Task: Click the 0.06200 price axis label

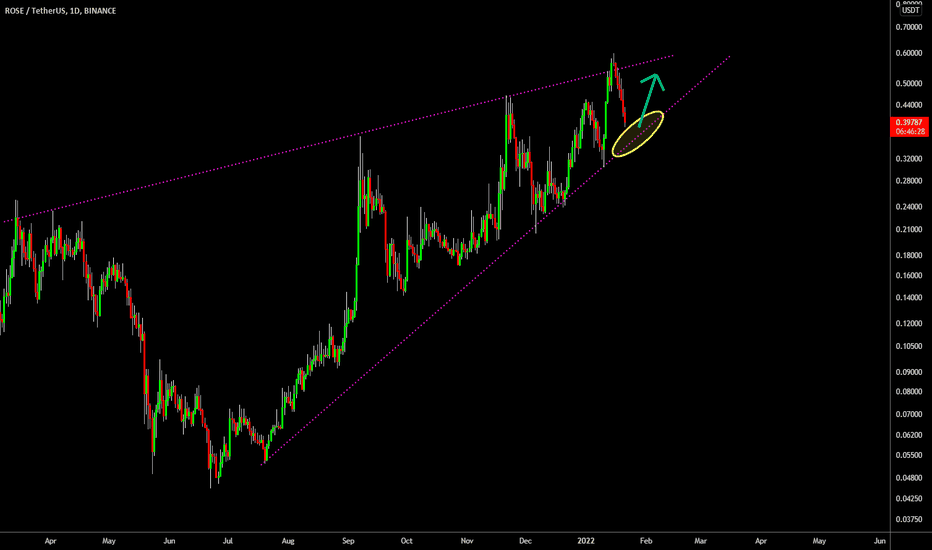Action: [x=909, y=435]
